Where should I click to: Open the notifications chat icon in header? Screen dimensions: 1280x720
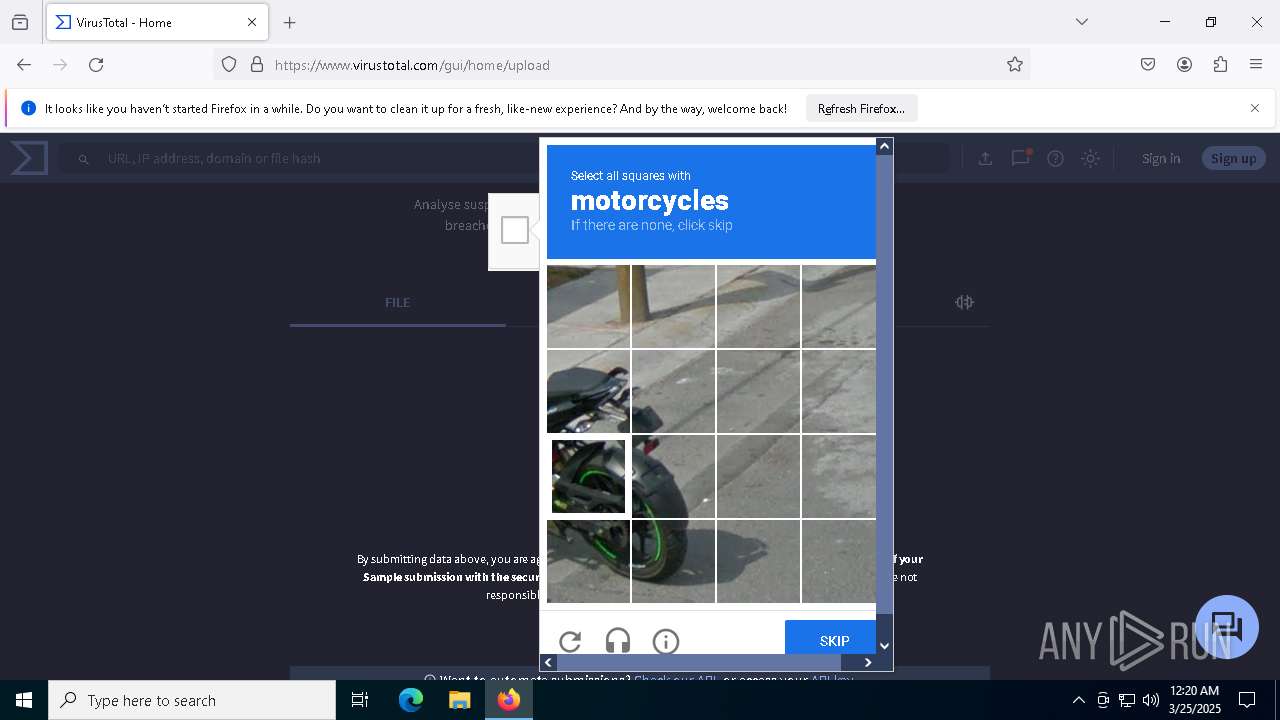coord(1020,158)
